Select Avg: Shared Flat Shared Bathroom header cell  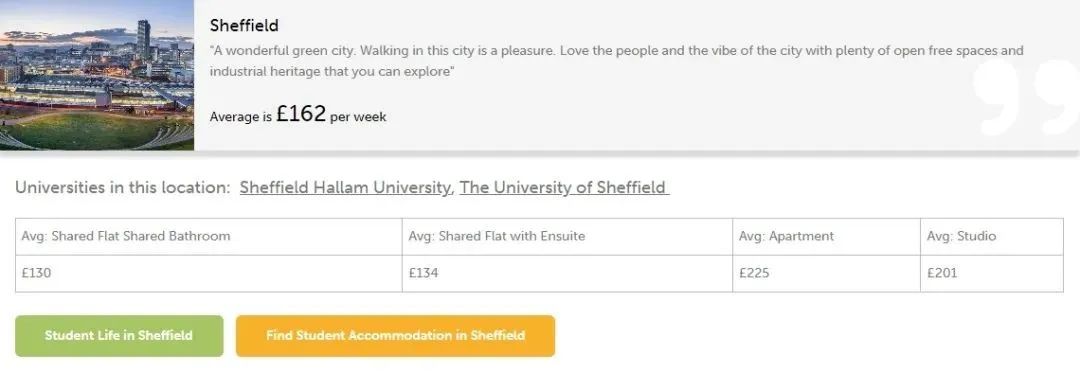click(209, 237)
